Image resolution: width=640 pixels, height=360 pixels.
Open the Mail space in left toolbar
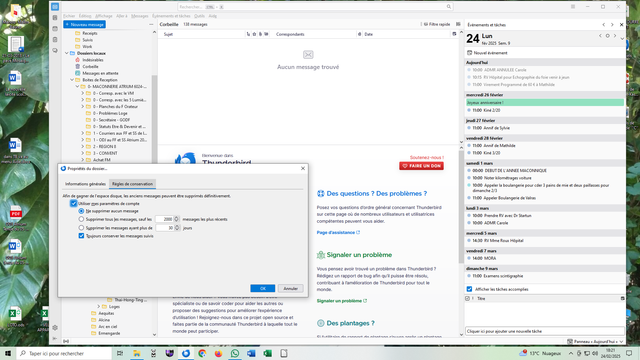coord(55,7)
